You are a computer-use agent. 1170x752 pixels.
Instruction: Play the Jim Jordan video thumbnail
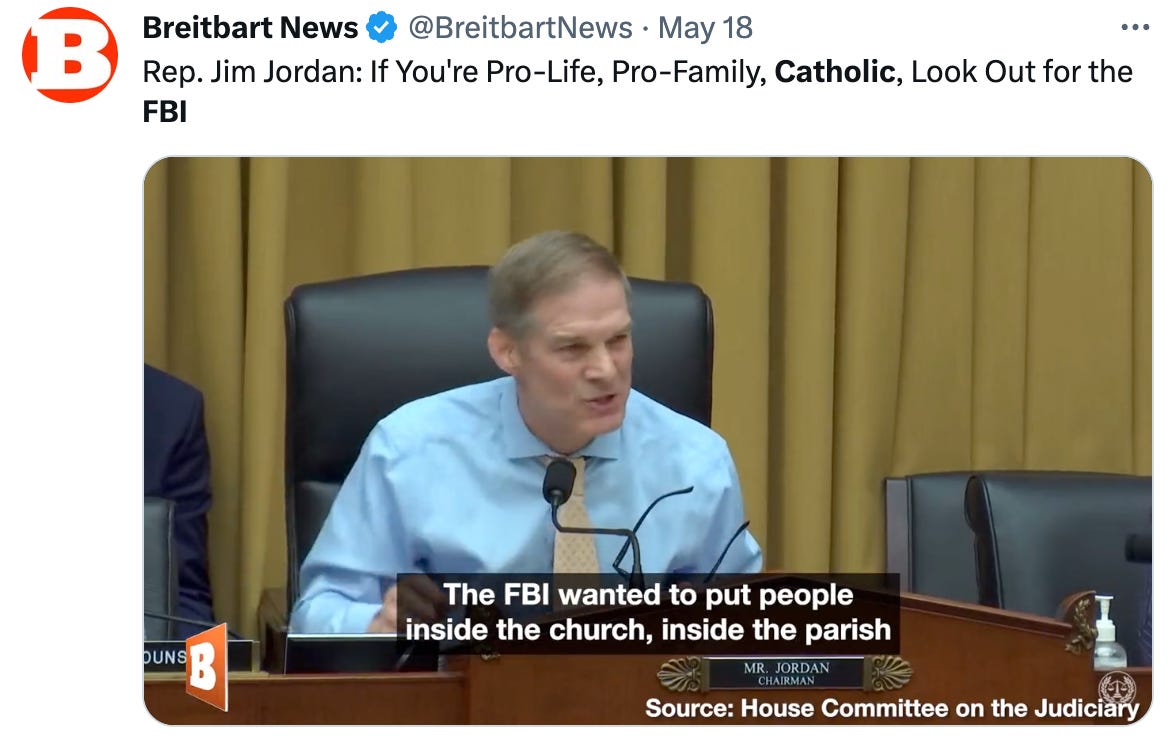pyautogui.click(x=648, y=440)
